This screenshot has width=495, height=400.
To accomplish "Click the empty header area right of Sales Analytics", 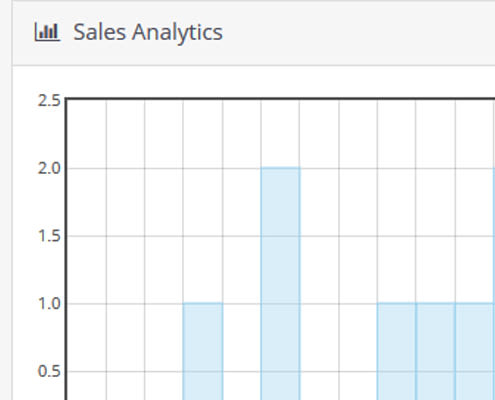I will (358, 33).
